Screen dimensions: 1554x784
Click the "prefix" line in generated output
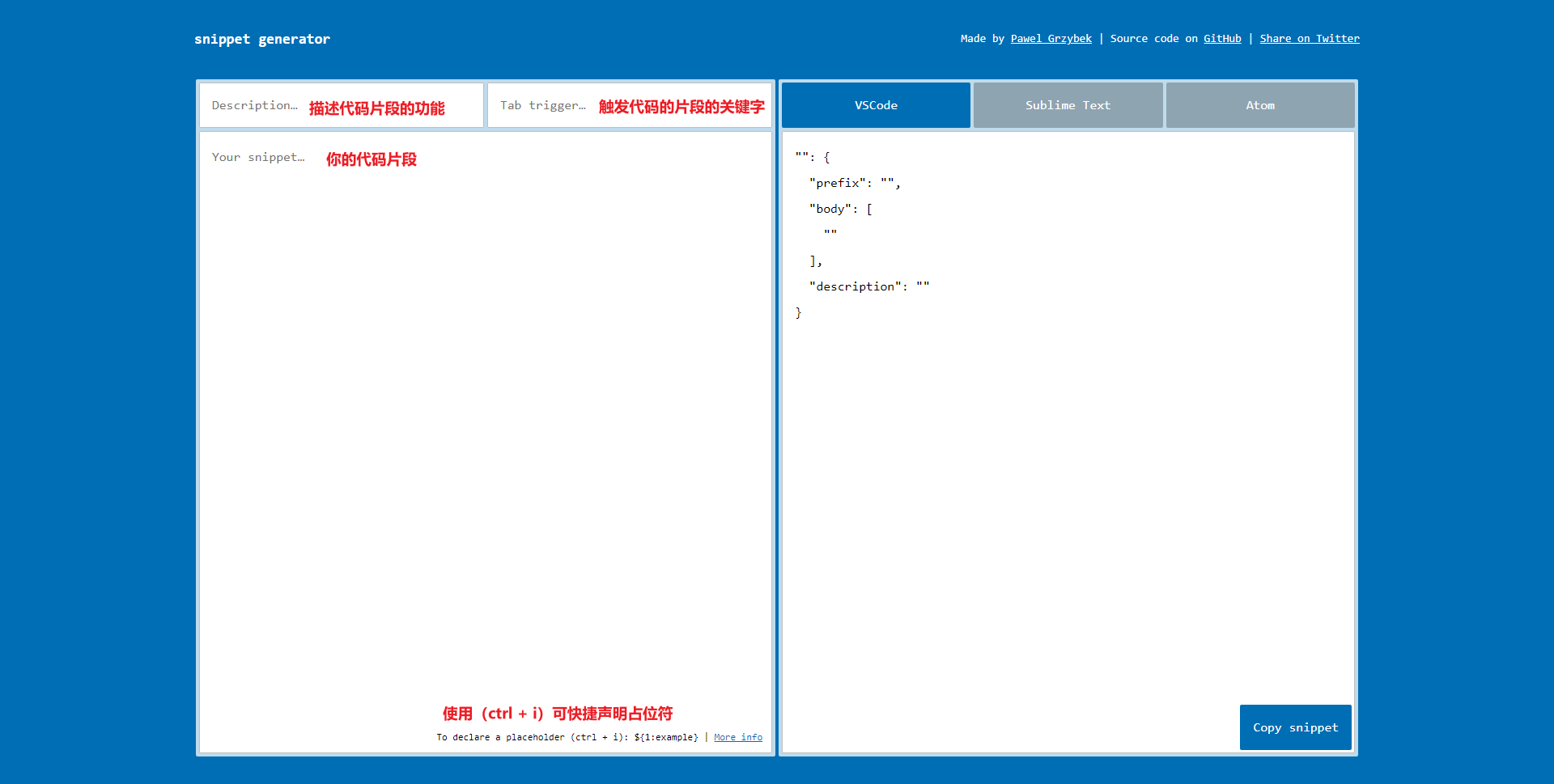pos(855,184)
